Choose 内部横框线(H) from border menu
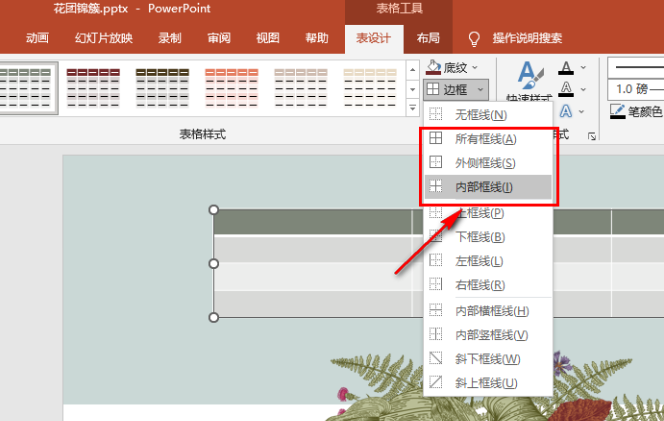Viewport: 664px width, 421px height. [488, 311]
